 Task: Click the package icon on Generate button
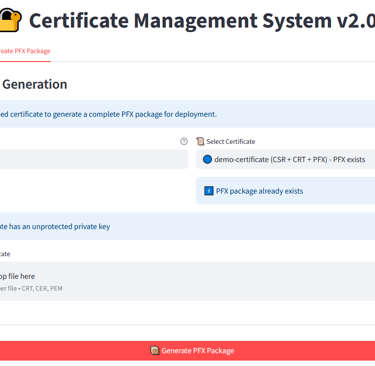pyautogui.click(x=154, y=350)
